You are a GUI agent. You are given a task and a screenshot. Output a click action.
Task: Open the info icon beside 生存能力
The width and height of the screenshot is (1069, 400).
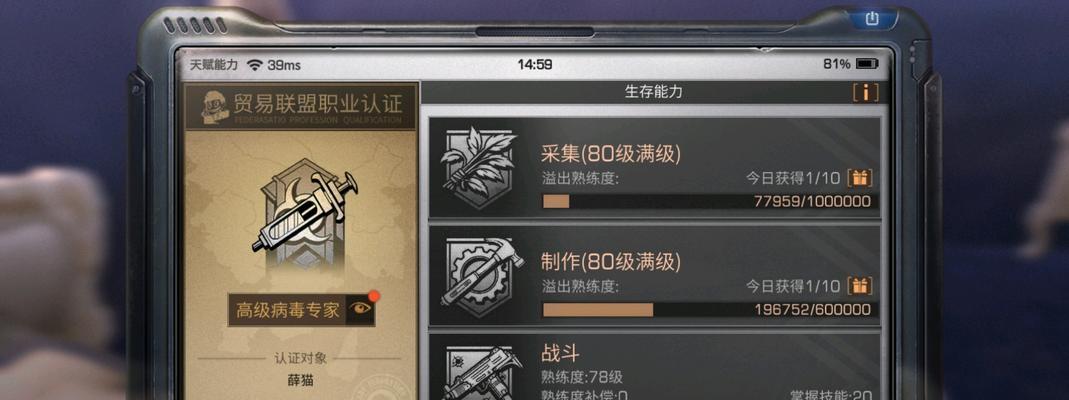click(866, 93)
